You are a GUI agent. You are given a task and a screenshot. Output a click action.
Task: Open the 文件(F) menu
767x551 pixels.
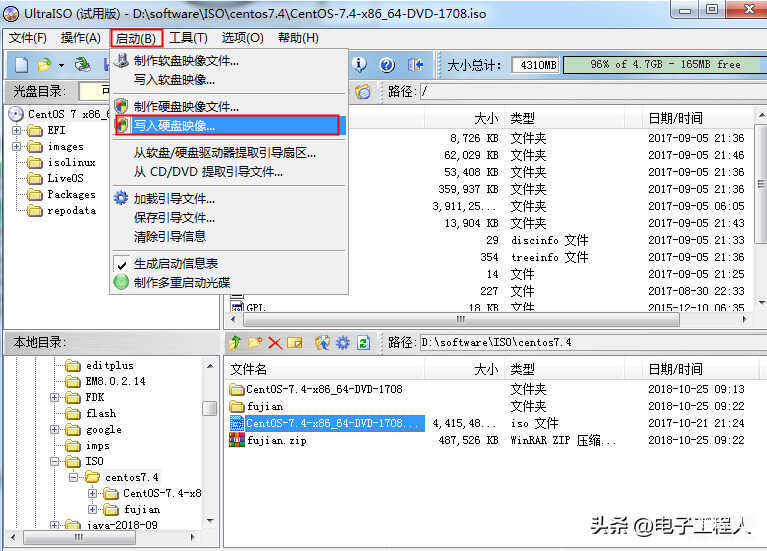point(27,38)
